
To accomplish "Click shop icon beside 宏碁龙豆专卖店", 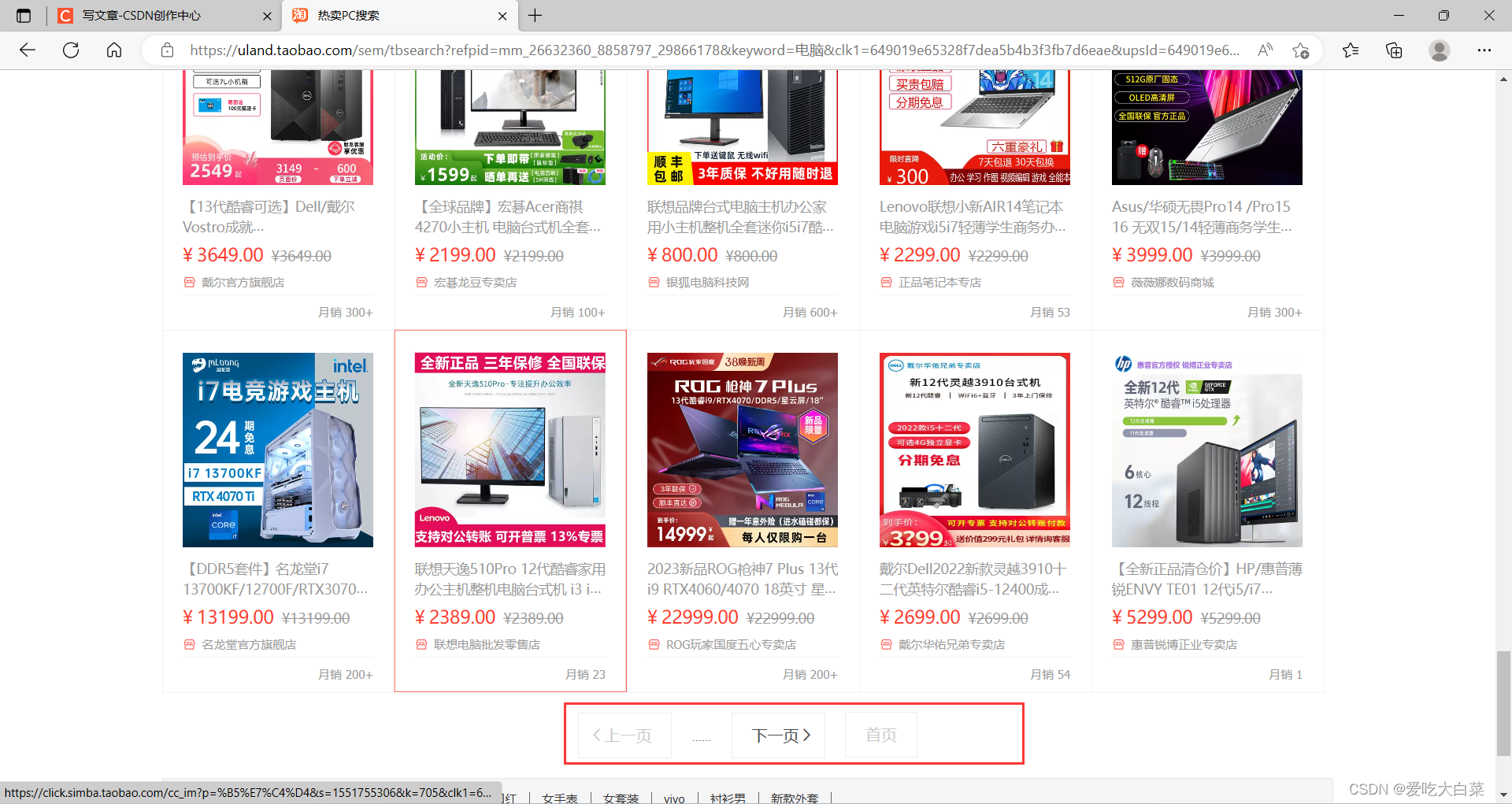I will (421, 282).
